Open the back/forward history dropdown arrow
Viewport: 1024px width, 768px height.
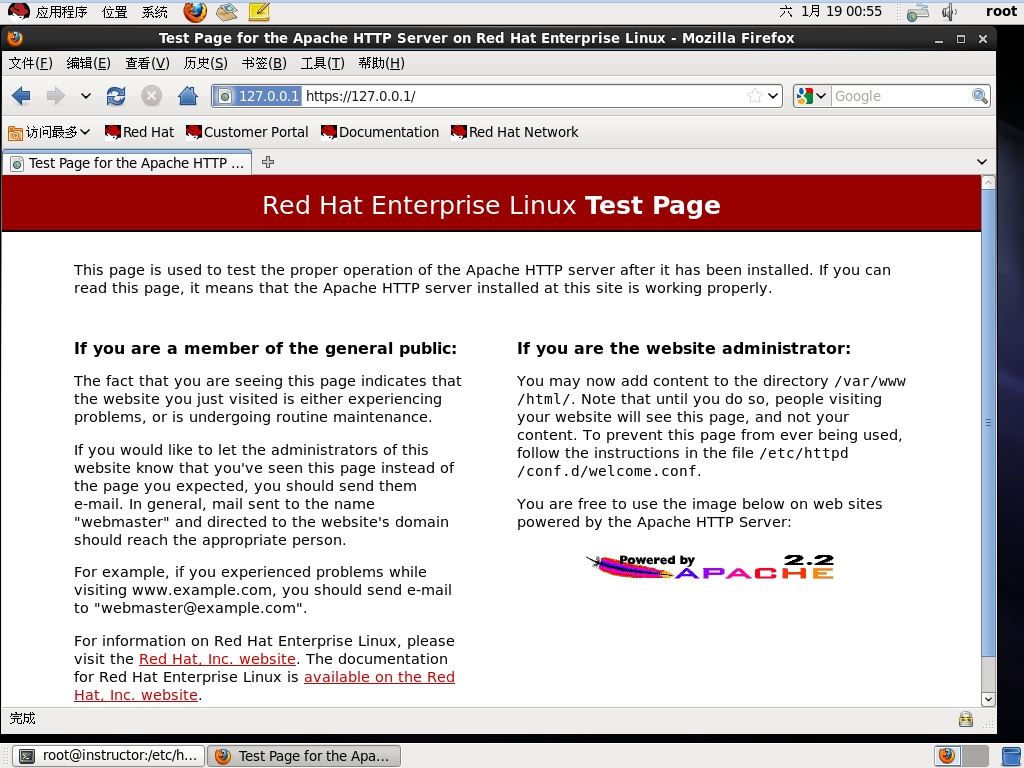86,96
